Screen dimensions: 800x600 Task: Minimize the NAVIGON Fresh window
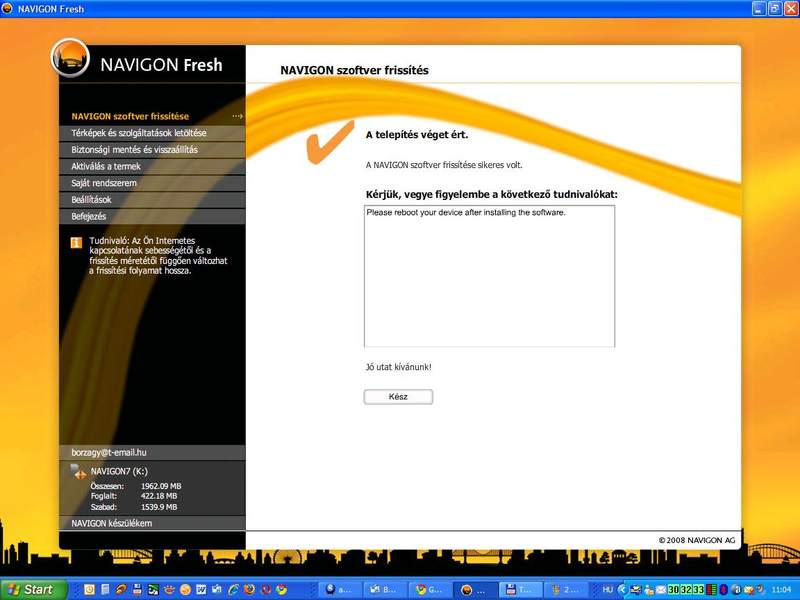click(x=759, y=8)
